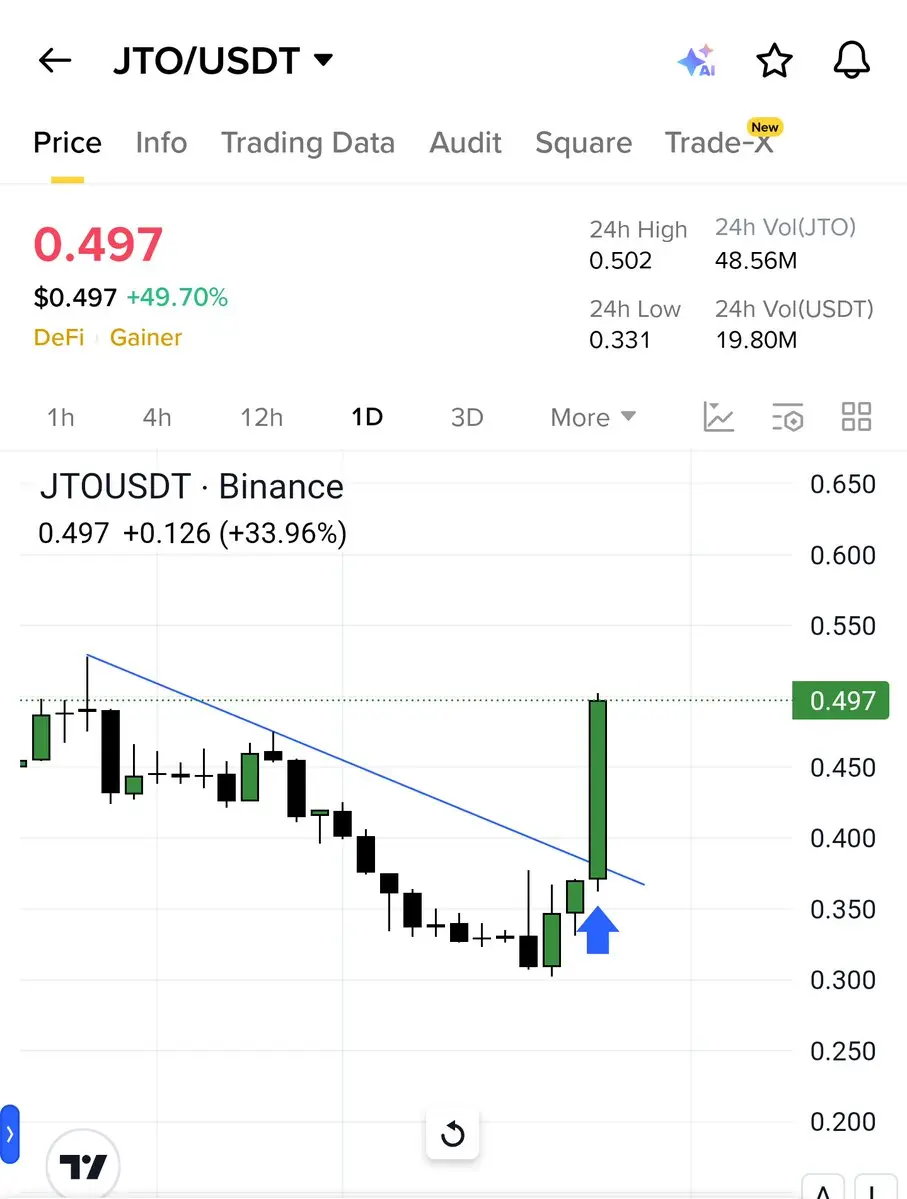The width and height of the screenshot is (907, 1199).
Task: Open the TradingView logo link
Action: [x=83, y=1165]
